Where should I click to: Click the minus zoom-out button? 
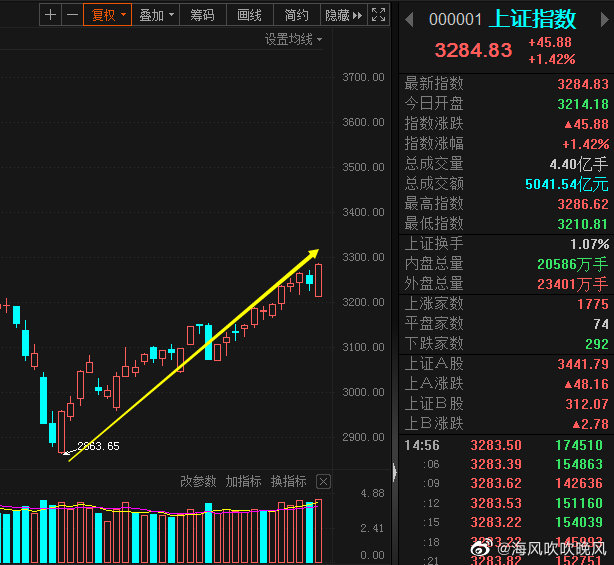click(x=72, y=15)
